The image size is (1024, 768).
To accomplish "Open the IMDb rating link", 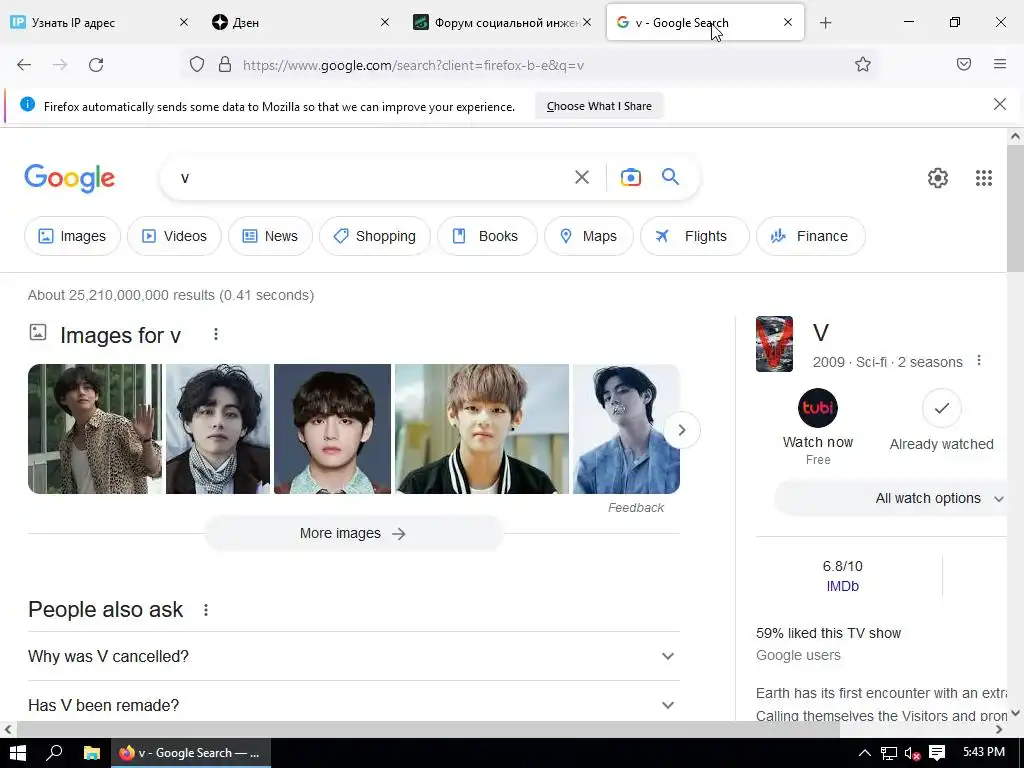I will pos(842,586).
